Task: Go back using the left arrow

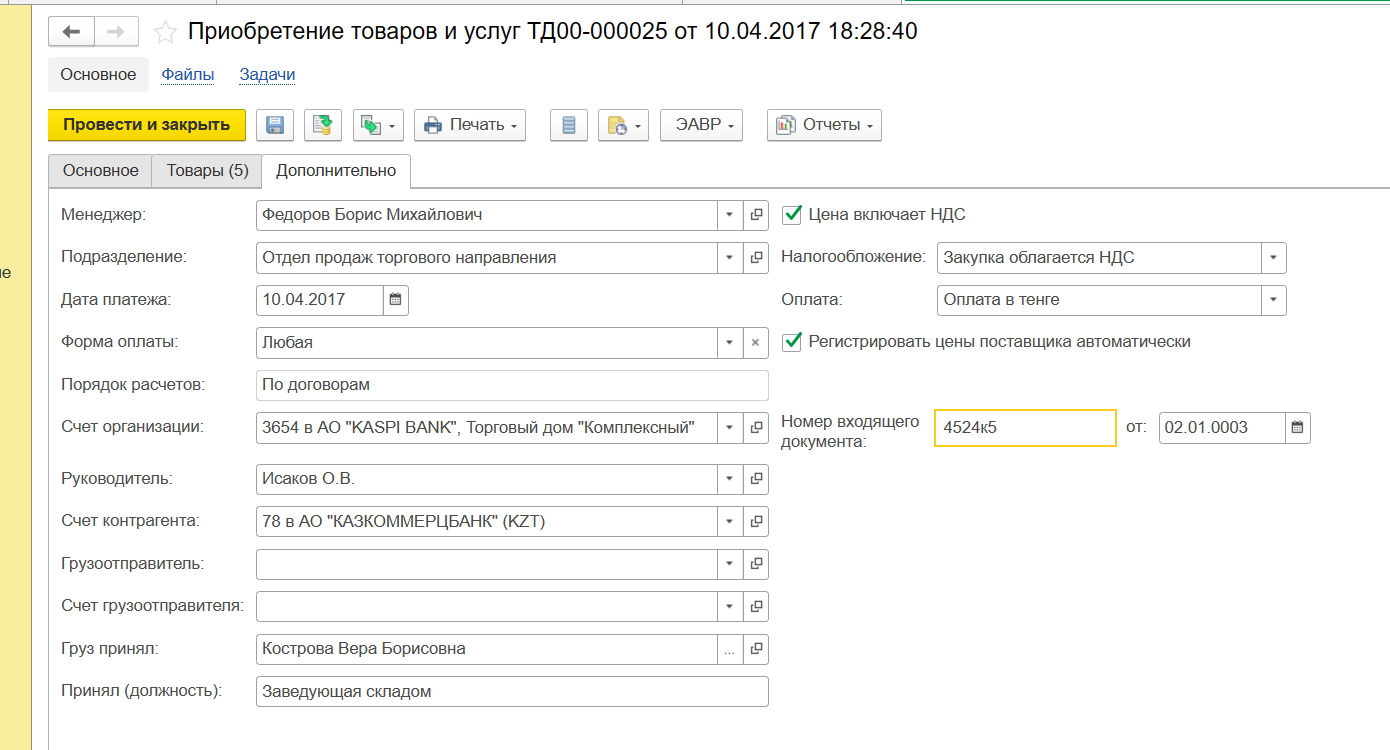Action: pyautogui.click(x=71, y=32)
